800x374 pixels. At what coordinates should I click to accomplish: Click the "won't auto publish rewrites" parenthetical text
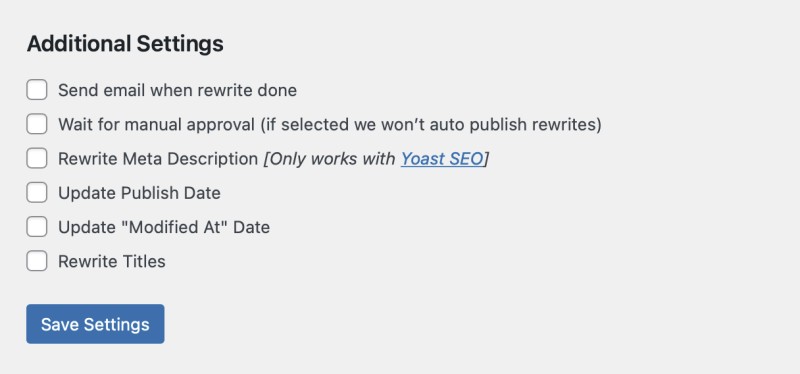(431, 124)
